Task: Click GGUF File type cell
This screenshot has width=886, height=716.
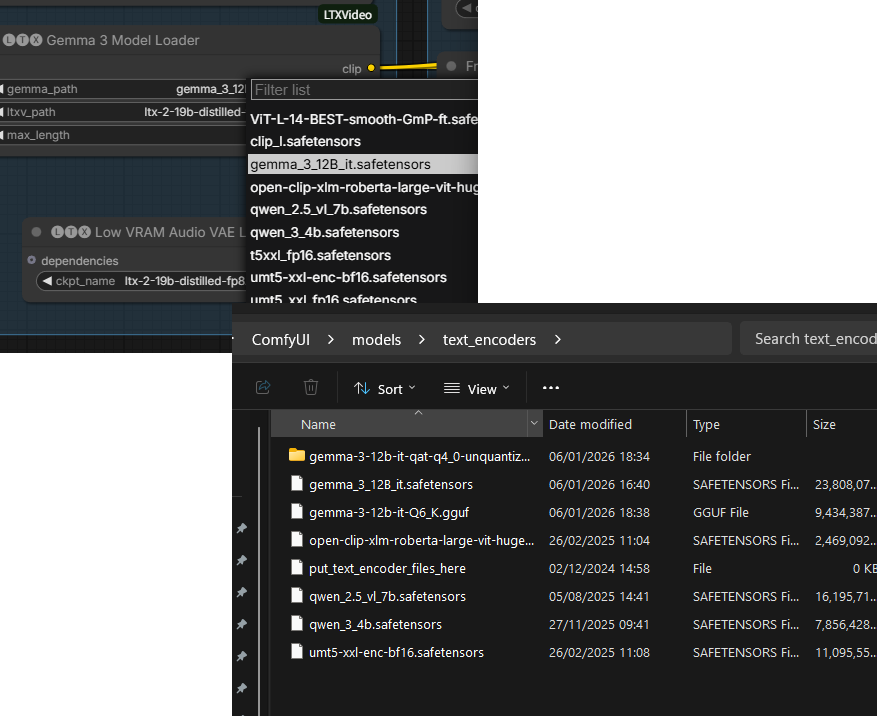Action: coord(720,513)
